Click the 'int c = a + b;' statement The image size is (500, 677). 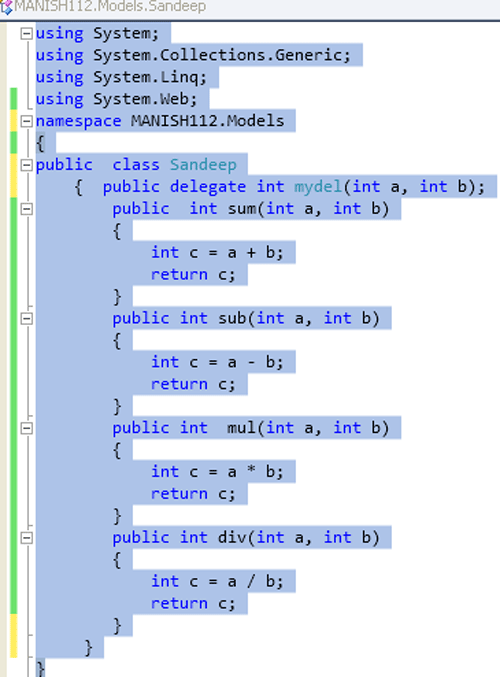[x=217, y=253]
